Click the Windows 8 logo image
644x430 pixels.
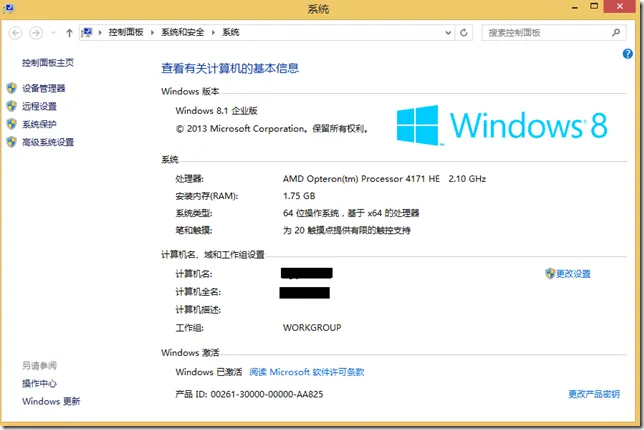click(502, 125)
